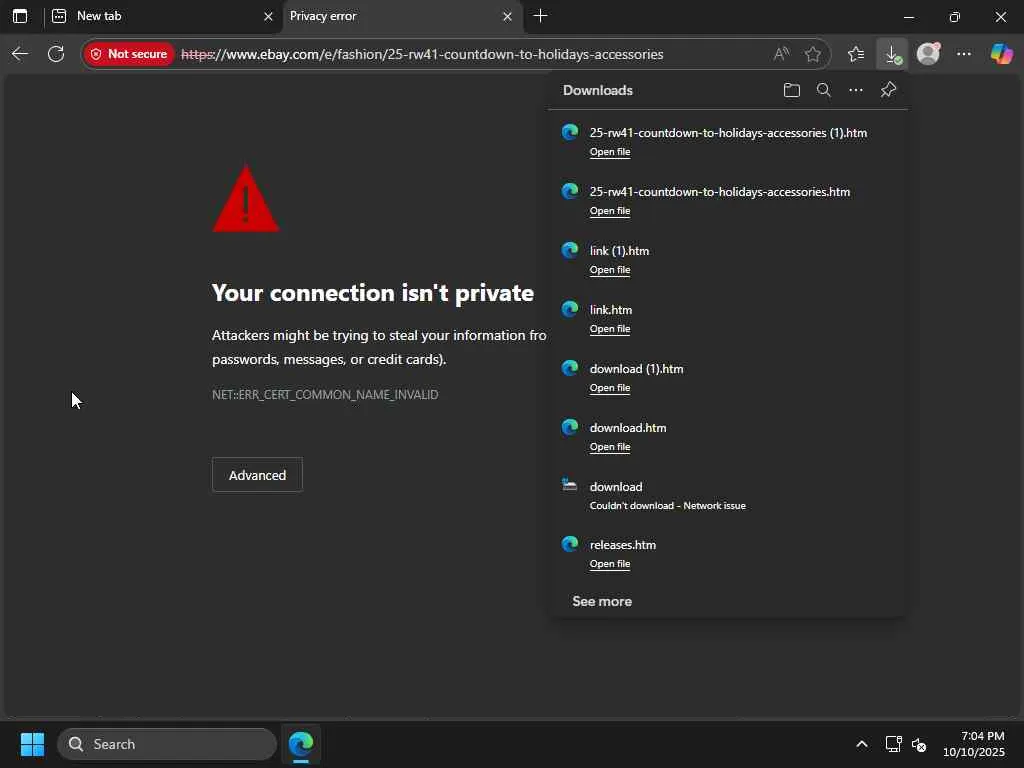Search downloads with magnifier icon
The image size is (1024, 768).
[824, 90]
